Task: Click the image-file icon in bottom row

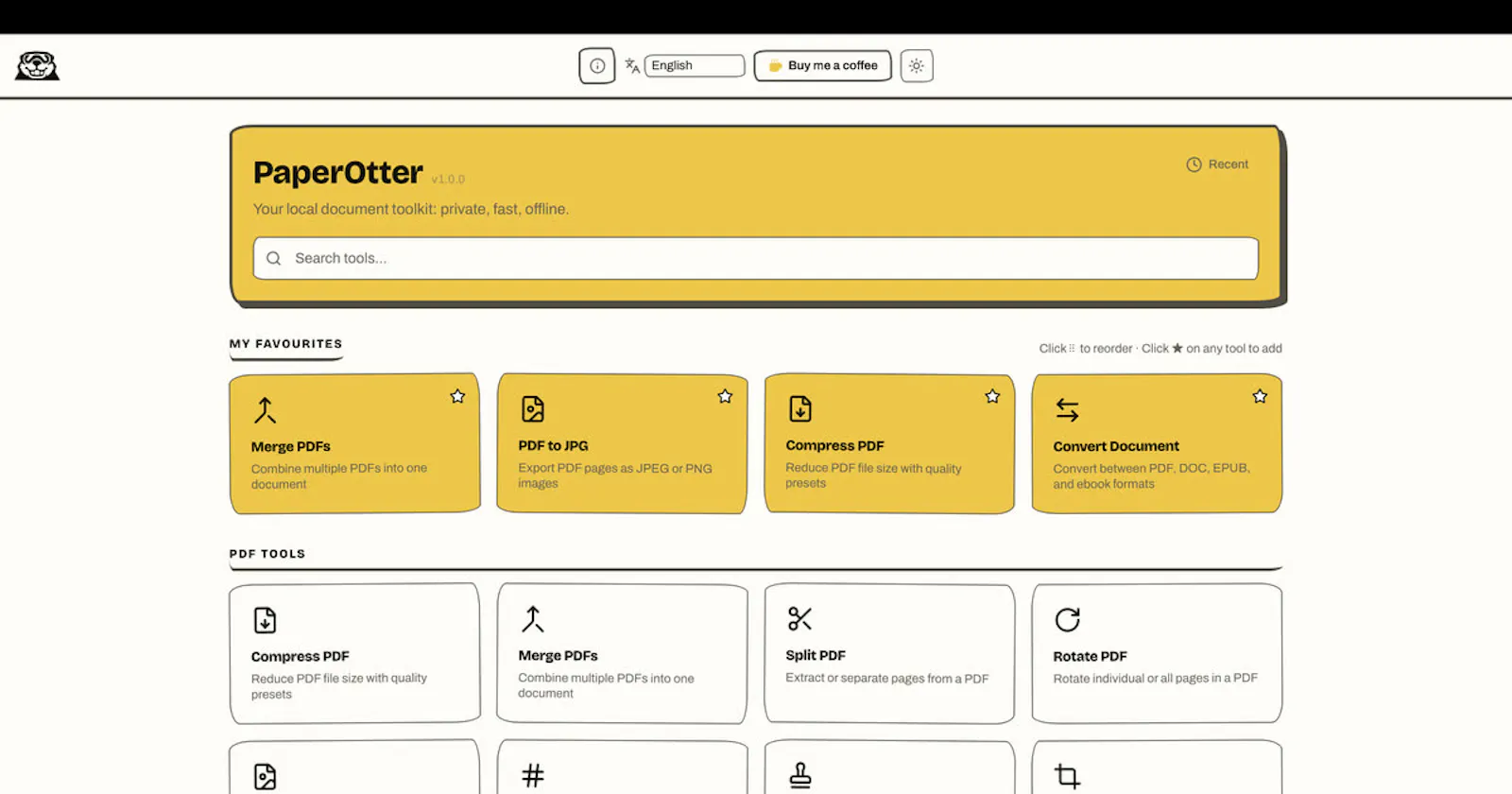Action: point(266,777)
